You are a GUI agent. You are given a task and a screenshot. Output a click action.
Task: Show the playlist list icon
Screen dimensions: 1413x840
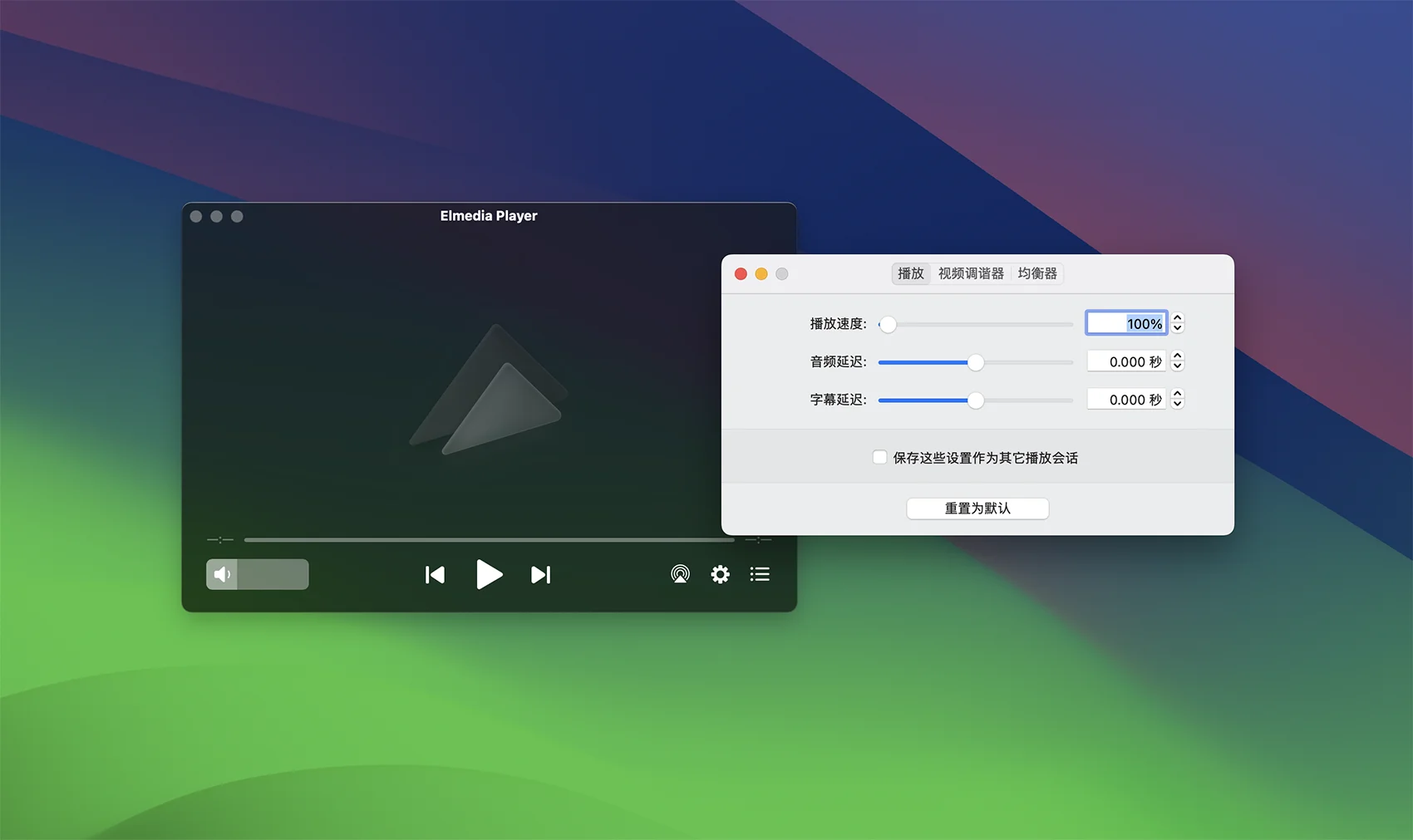760,574
